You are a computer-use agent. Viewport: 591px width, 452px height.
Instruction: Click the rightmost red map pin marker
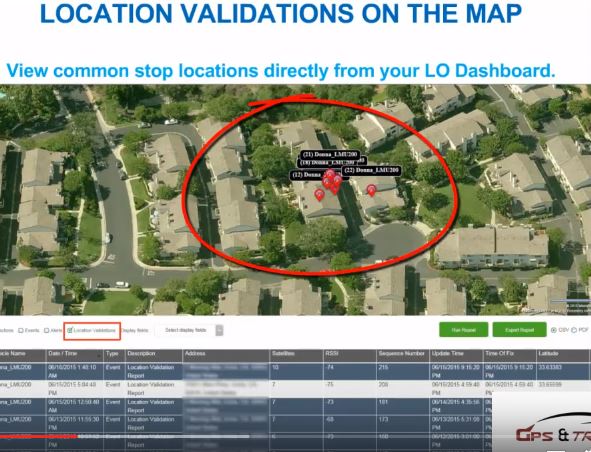371,190
